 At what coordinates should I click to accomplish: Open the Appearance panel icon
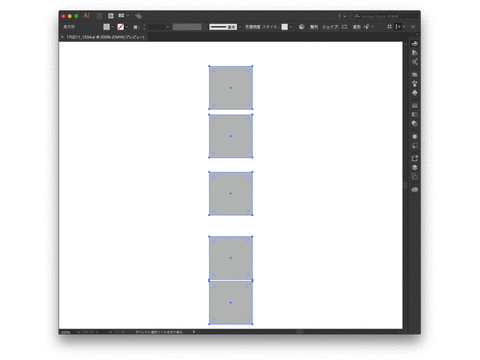pyautogui.click(x=415, y=136)
